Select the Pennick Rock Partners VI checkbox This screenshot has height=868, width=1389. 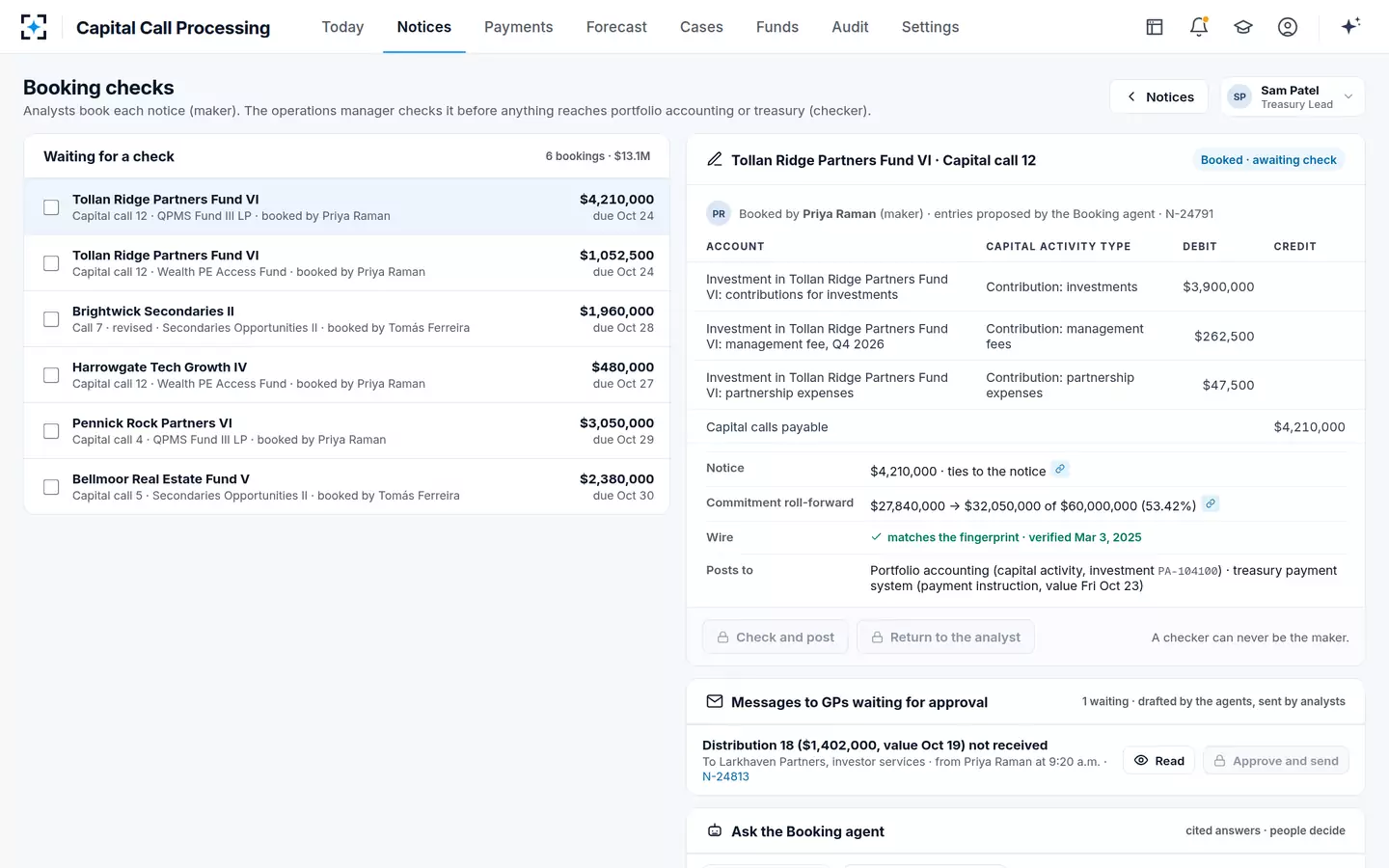click(51, 431)
